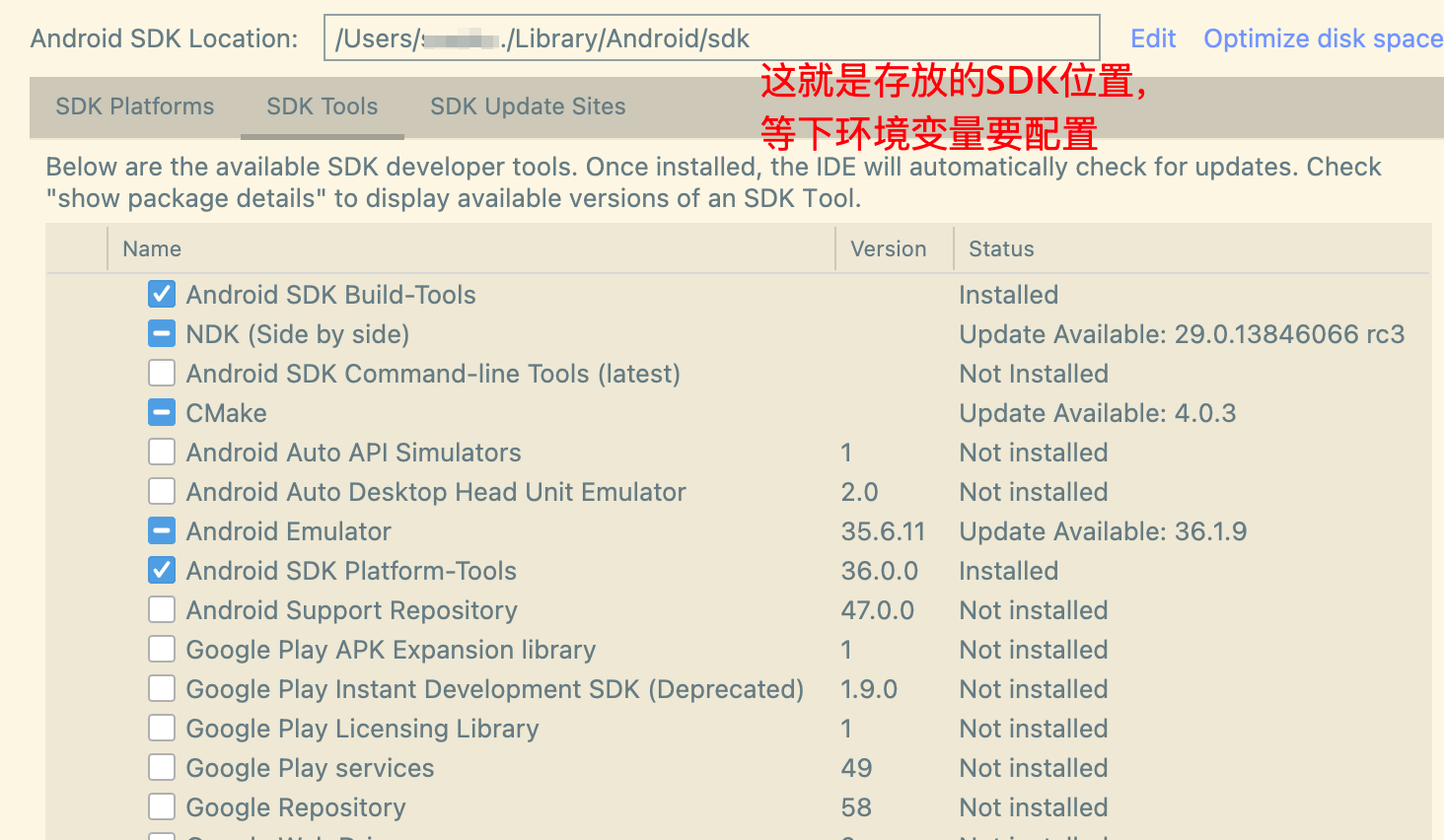Image resolution: width=1444 pixels, height=840 pixels.
Task: Click the Edit link for SDK location
Action: click(1153, 38)
